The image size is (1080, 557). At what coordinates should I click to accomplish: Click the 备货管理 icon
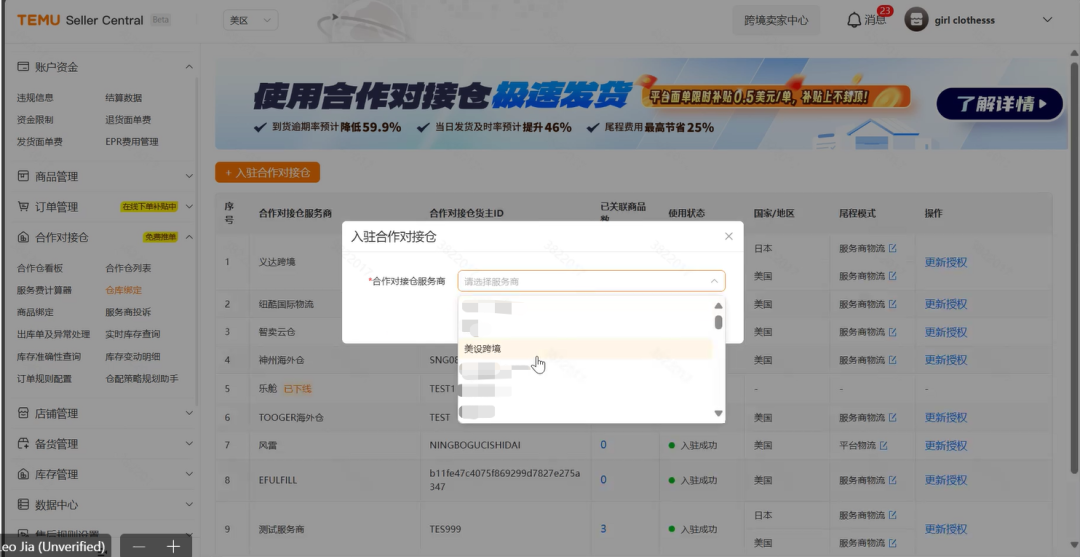point(23,444)
